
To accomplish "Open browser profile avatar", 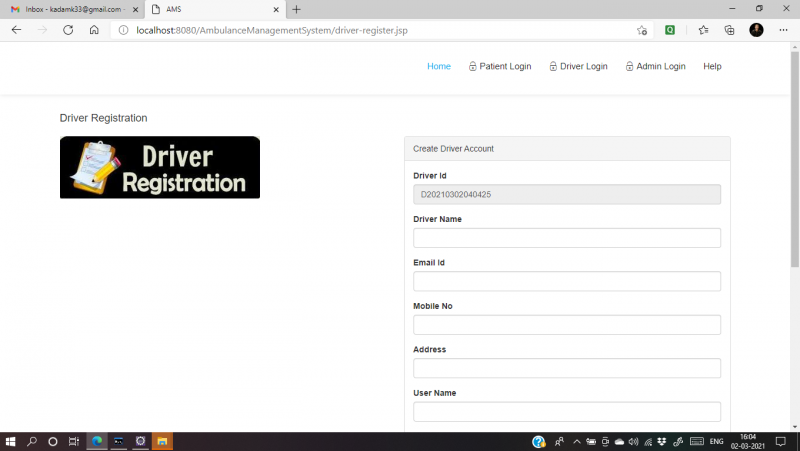I will point(756,30).
